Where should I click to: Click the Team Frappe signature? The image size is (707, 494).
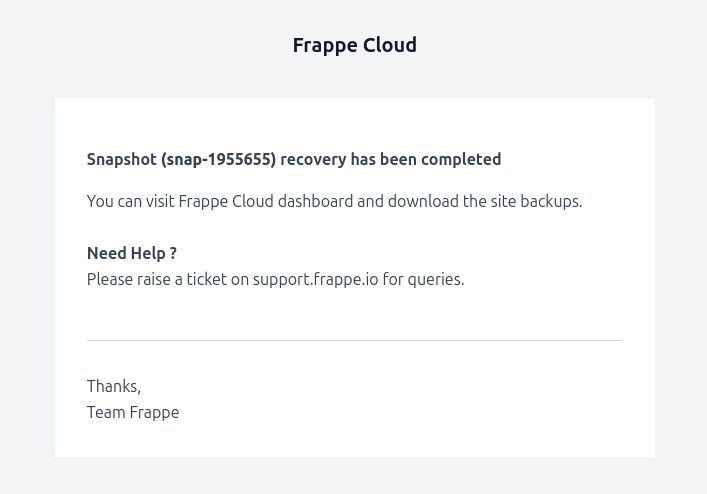click(x=133, y=413)
